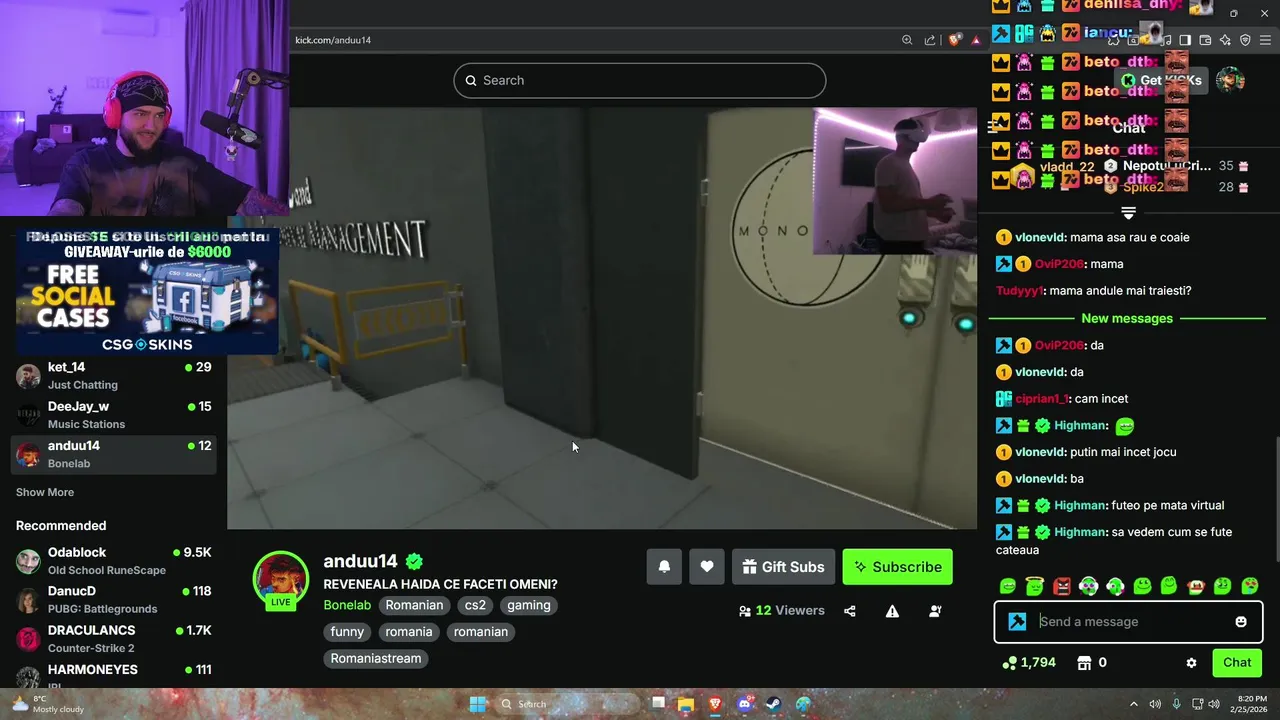Open the emoji picker in message box
The image size is (1280, 720).
pyautogui.click(x=1241, y=622)
